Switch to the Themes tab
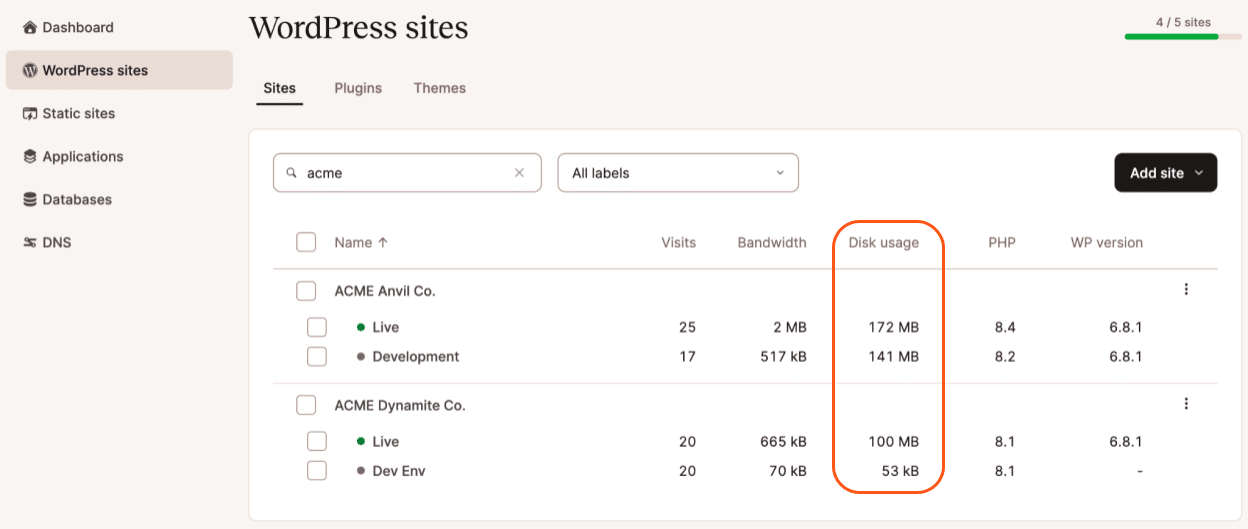This screenshot has height=529, width=1248. (x=440, y=88)
